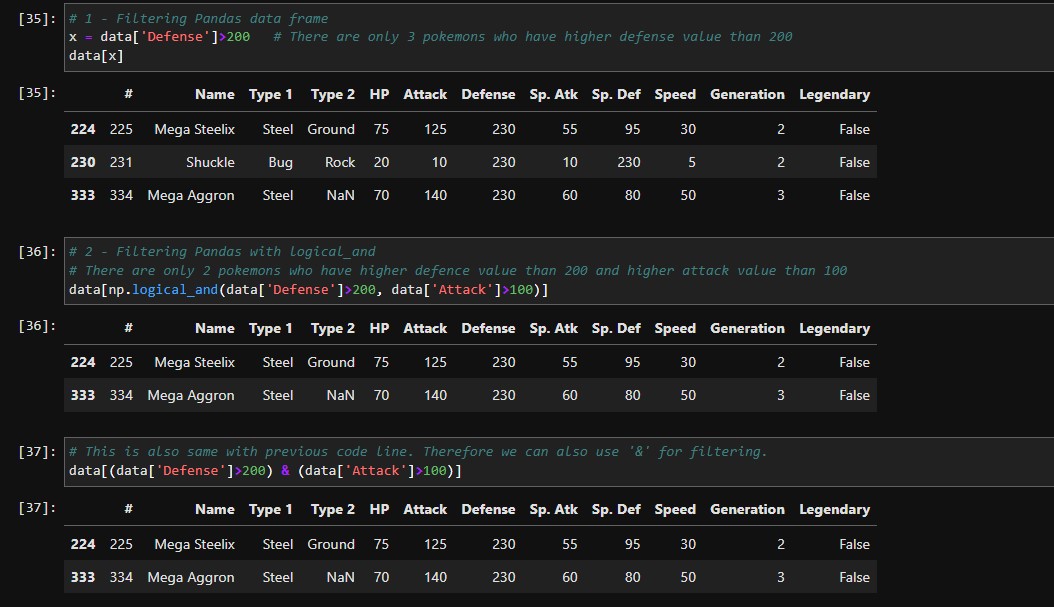Click 'Name' header in output 37 table
This screenshot has width=1054, height=607.
tap(214, 510)
